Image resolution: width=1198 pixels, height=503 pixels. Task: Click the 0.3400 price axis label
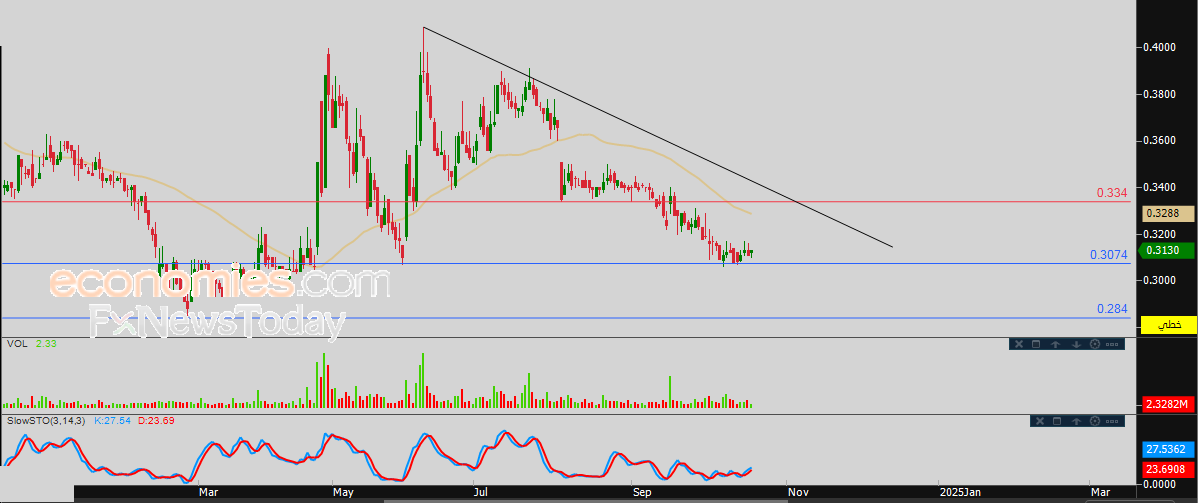coord(1158,187)
